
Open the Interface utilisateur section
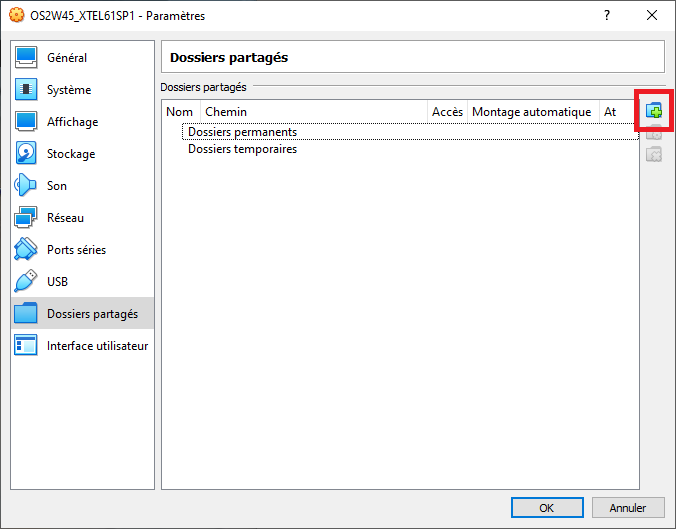(97, 346)
